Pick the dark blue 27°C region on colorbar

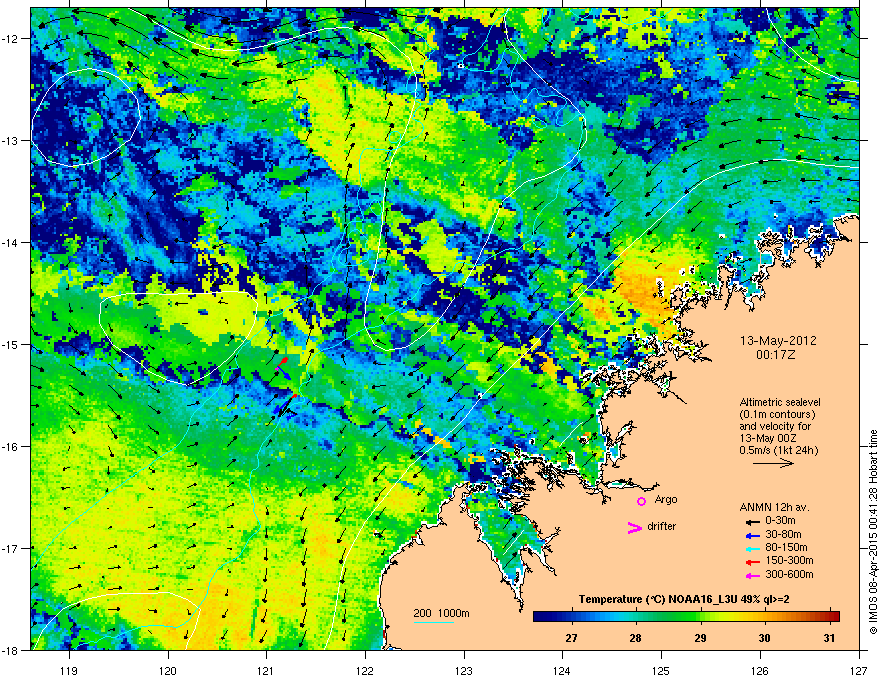point(571,616)
